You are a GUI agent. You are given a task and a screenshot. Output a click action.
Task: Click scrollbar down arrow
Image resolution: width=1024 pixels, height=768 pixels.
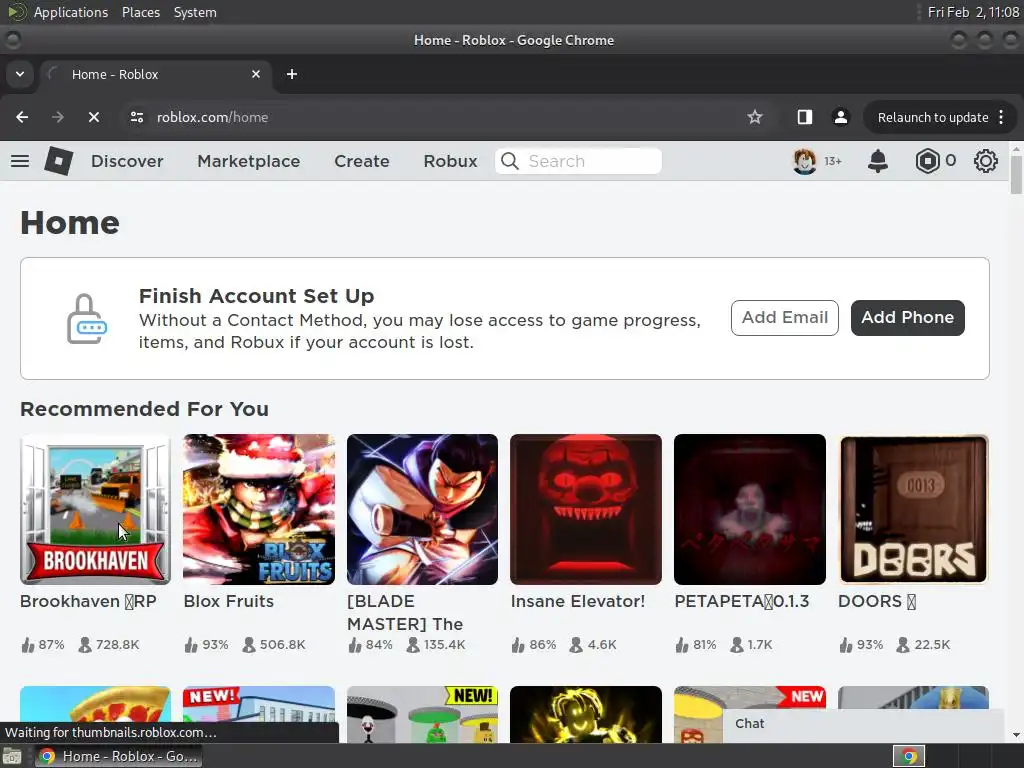click(1016, 735)
